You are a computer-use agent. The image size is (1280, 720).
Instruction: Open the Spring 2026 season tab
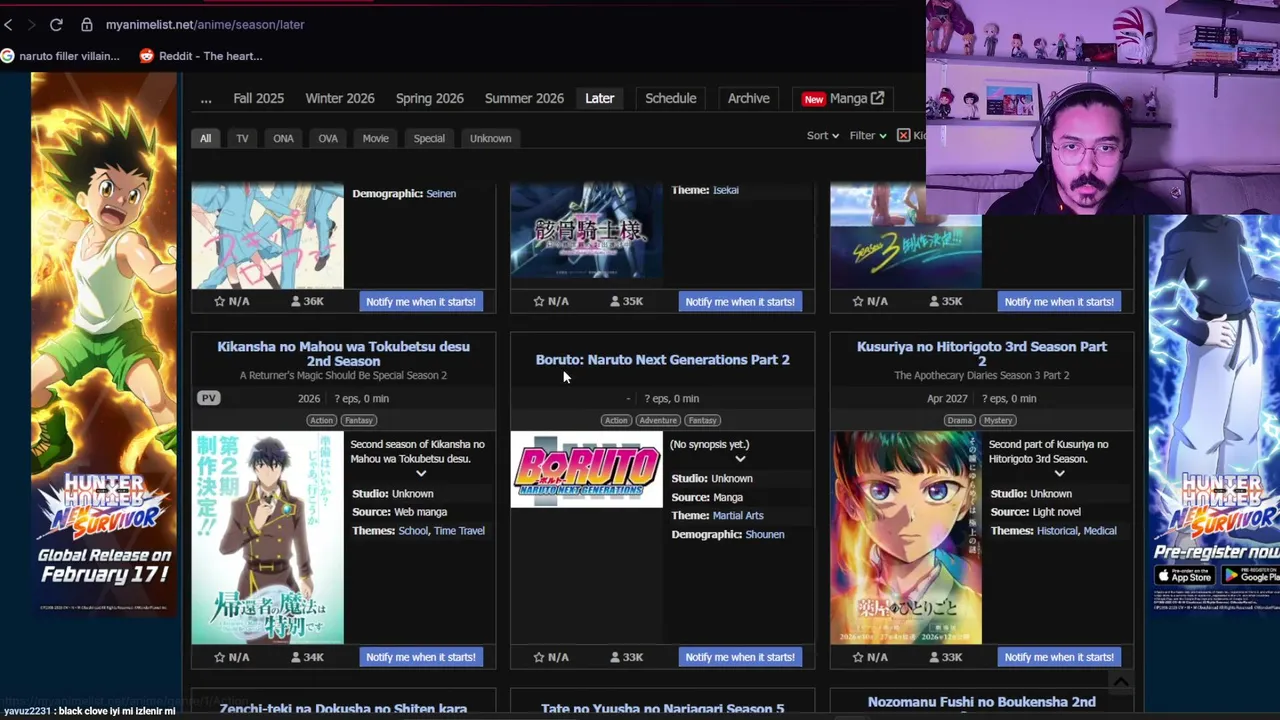point(430,98)
